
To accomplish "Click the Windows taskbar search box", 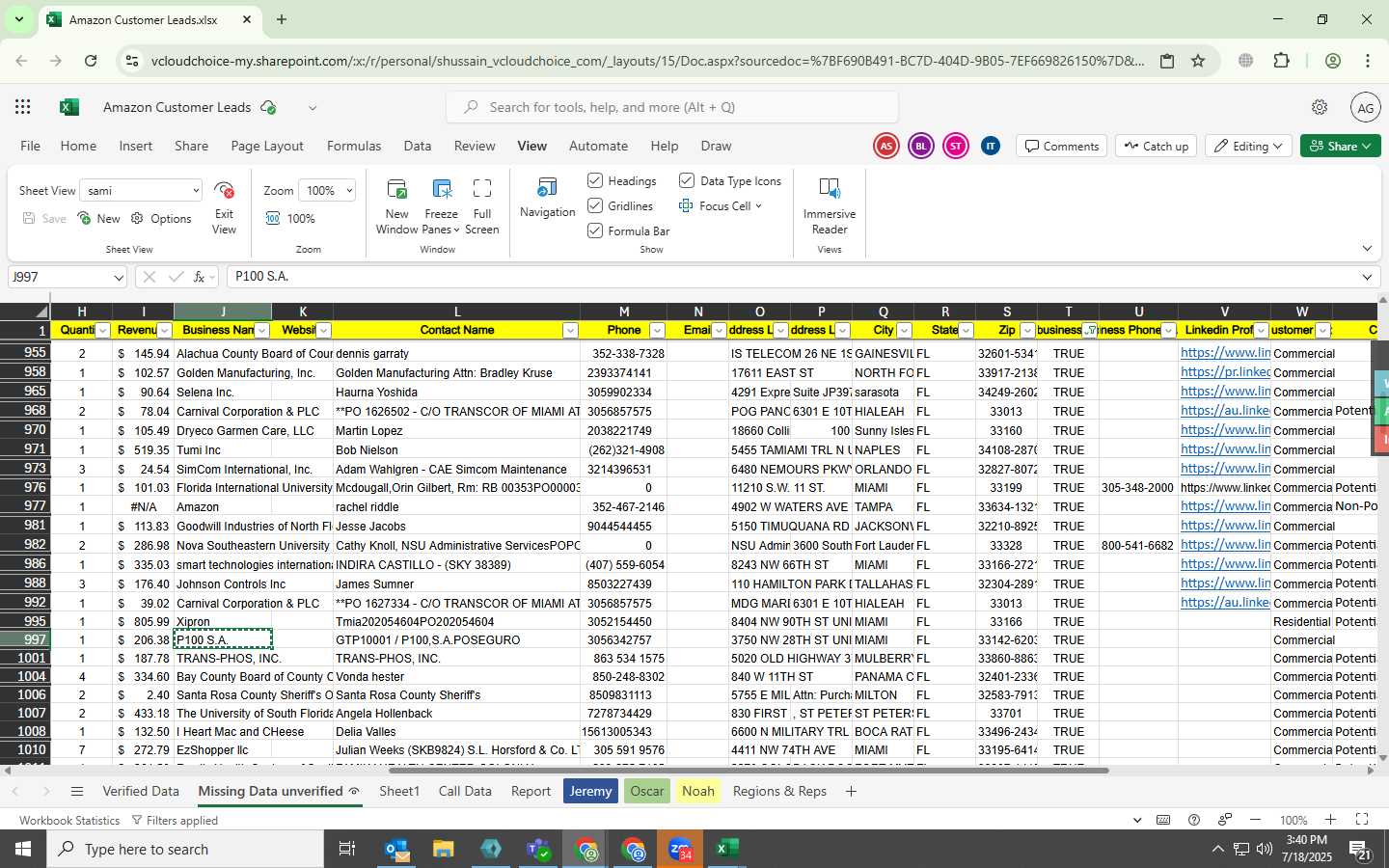I will coord(184,850).
